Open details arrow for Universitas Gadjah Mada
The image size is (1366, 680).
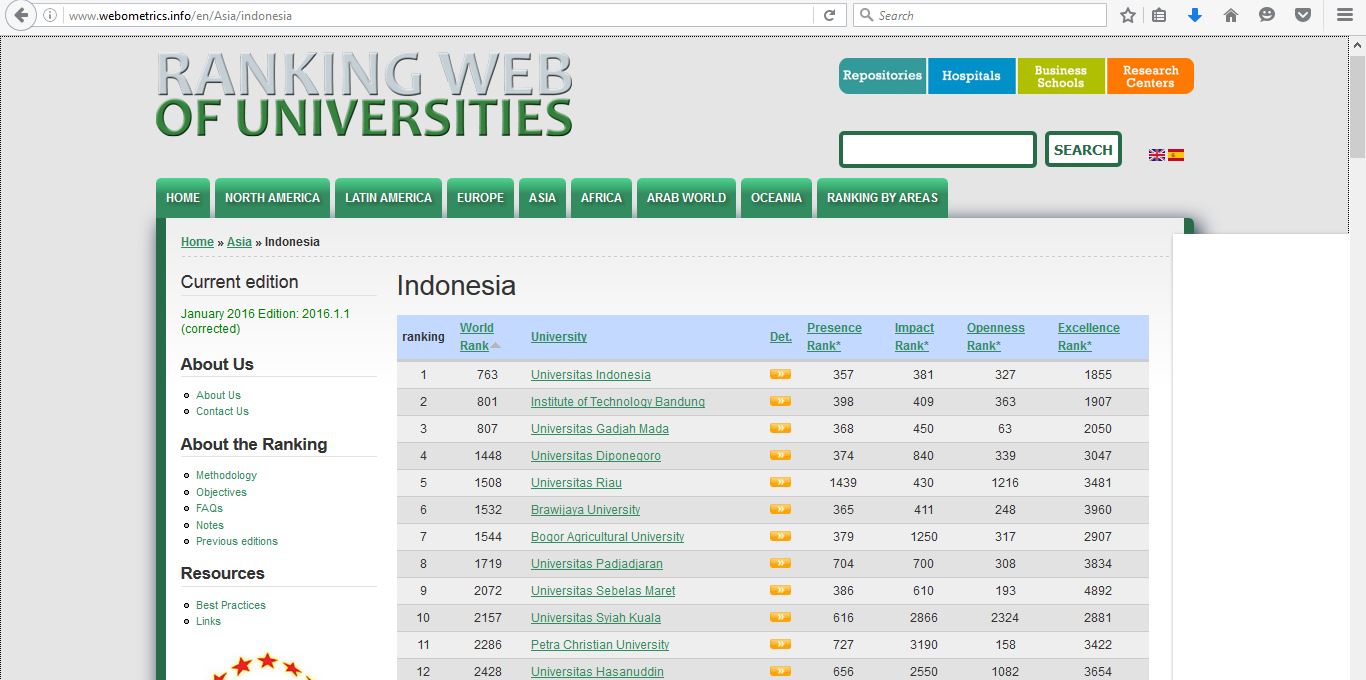coord(780,428)
